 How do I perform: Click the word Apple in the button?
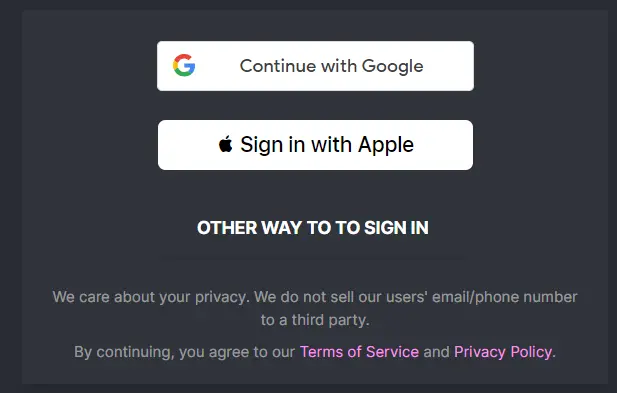tap(386, 145)
